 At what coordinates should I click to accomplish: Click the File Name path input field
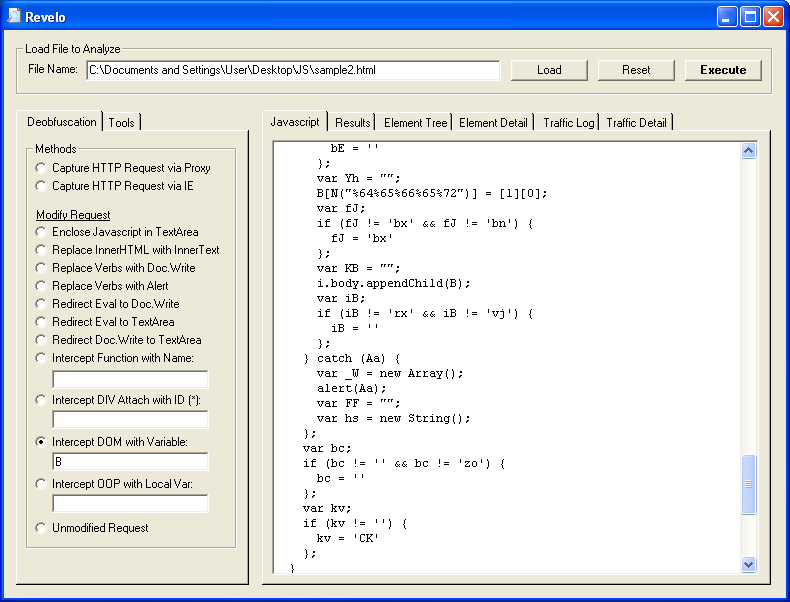292,70
